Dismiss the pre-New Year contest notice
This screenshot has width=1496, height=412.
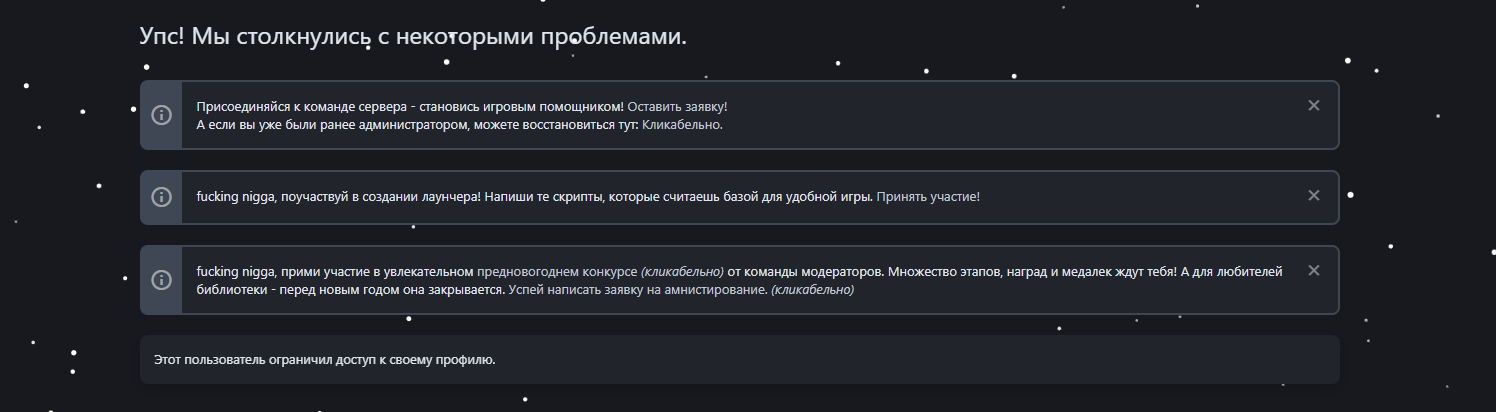click(x=1314, y=271)
